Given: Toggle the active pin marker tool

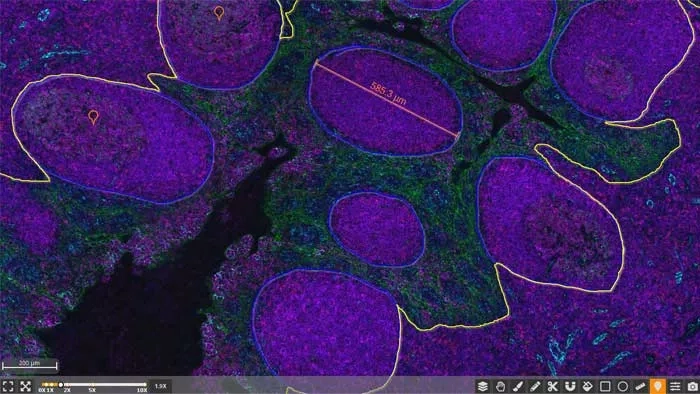Looking at the screenshot, I should (658, 386).
